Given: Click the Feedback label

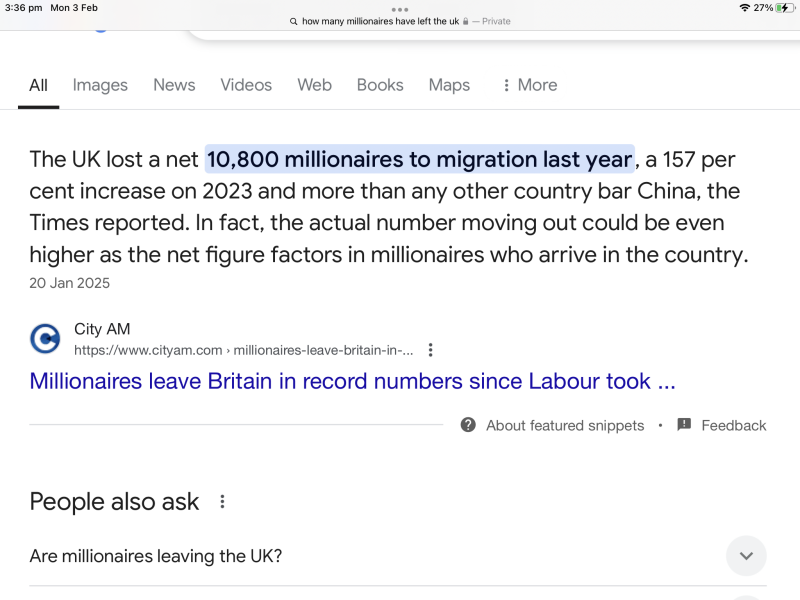Looking at the screenshot, I should point(734,425).
